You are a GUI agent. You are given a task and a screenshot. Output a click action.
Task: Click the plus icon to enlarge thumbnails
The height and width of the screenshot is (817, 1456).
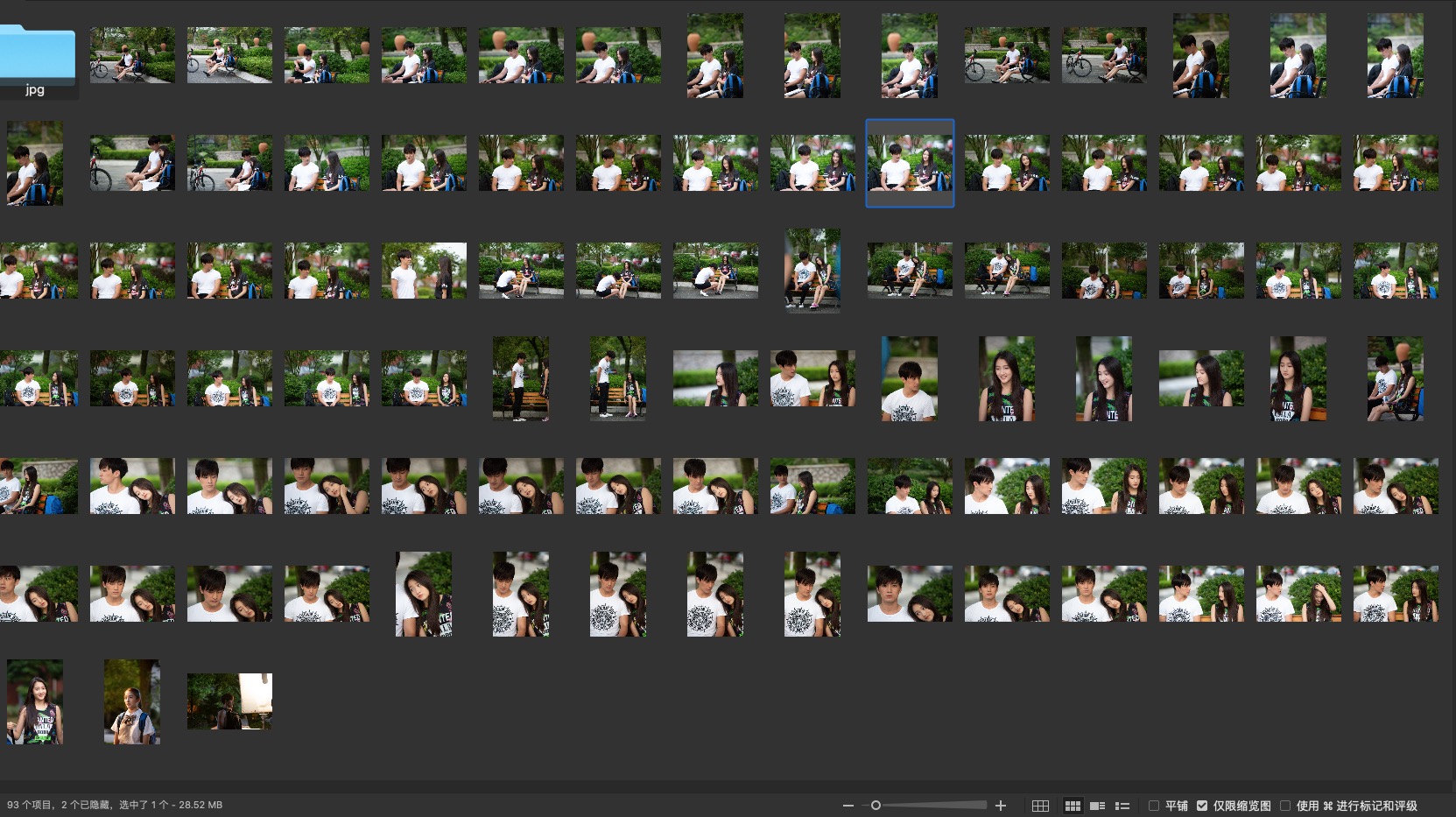click(x=1001, y=806)
